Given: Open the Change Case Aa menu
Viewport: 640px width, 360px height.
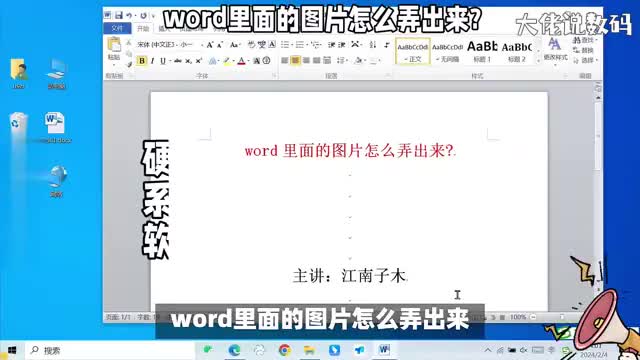Looking at the screenshot, I should coord(234,44).
